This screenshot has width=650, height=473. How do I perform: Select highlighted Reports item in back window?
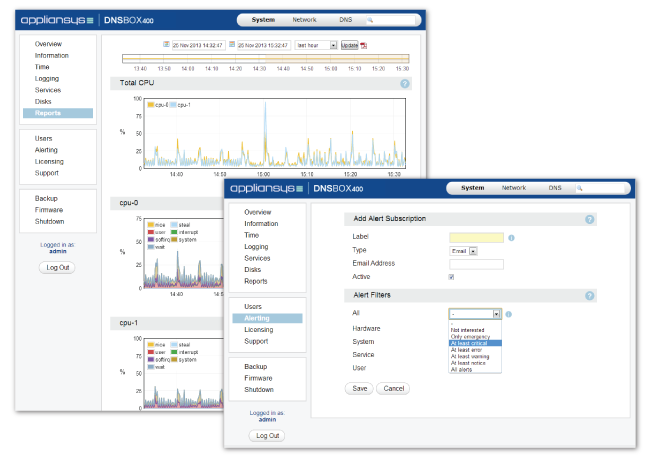58,113
